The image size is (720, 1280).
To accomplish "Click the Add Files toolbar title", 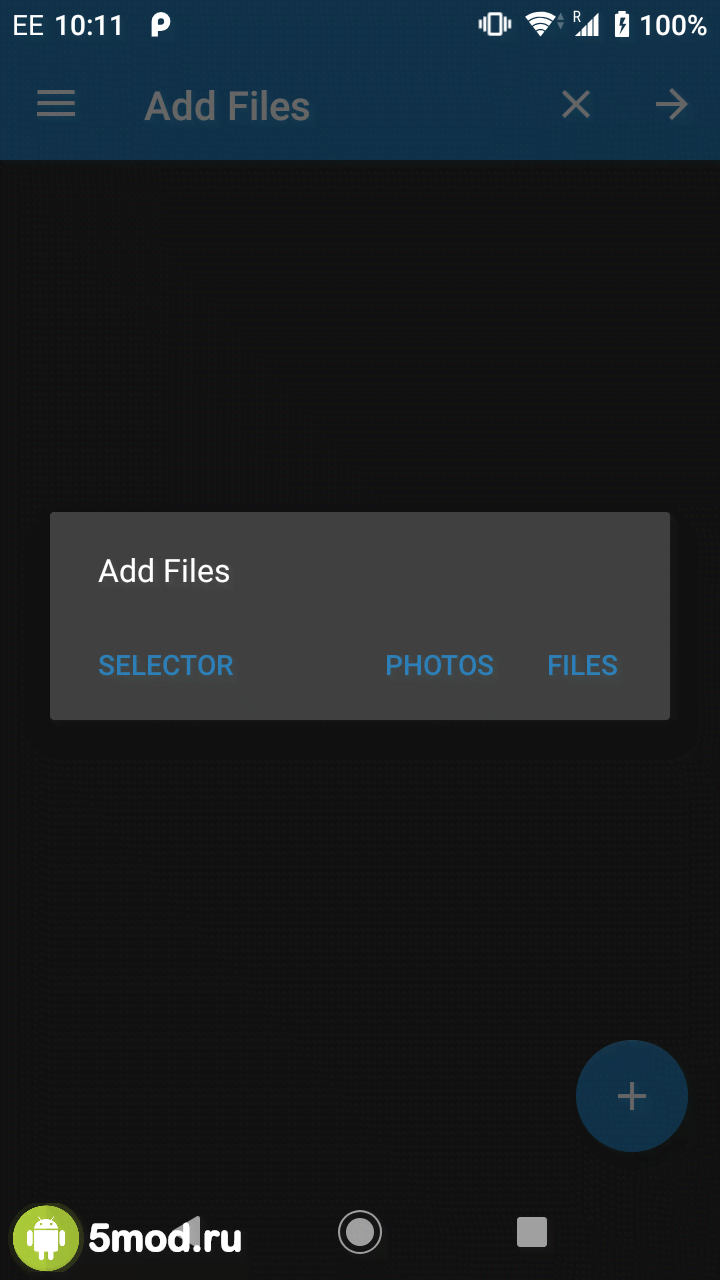I will click(227, 106).
